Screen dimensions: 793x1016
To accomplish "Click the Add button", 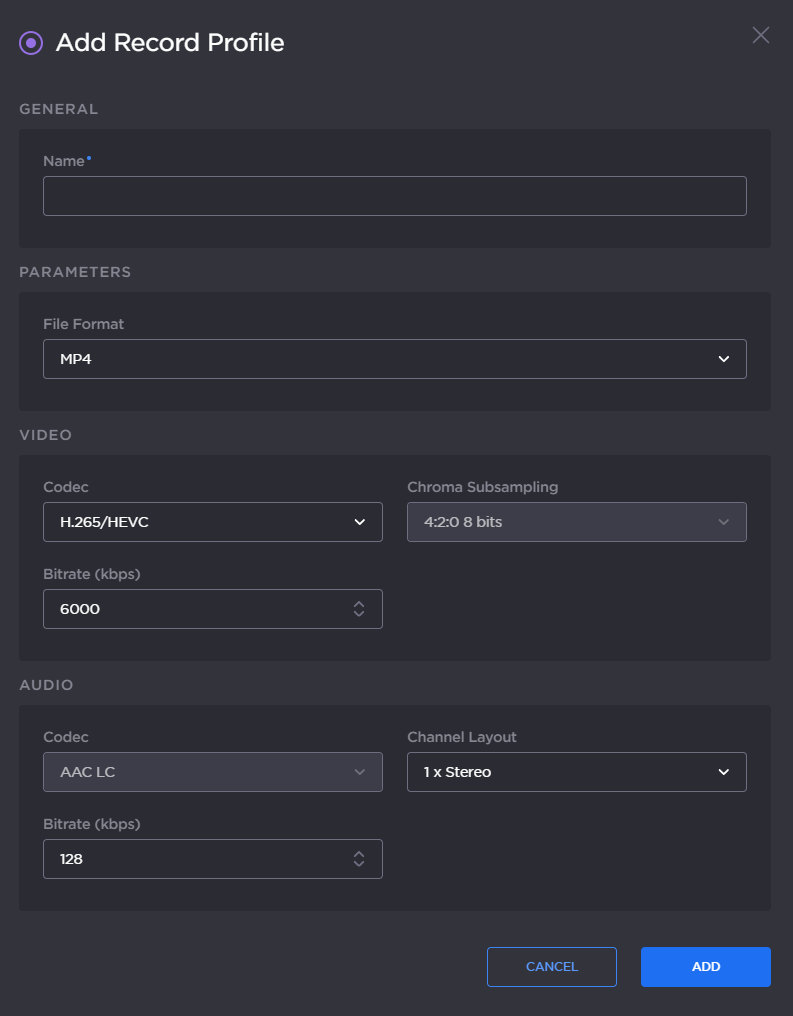I will click(x=705, y=966).
